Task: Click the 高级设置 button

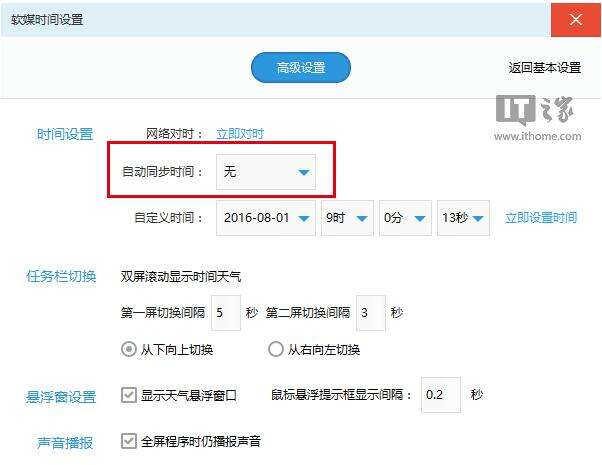Action: pyautogui.click(x=301, y=68)
